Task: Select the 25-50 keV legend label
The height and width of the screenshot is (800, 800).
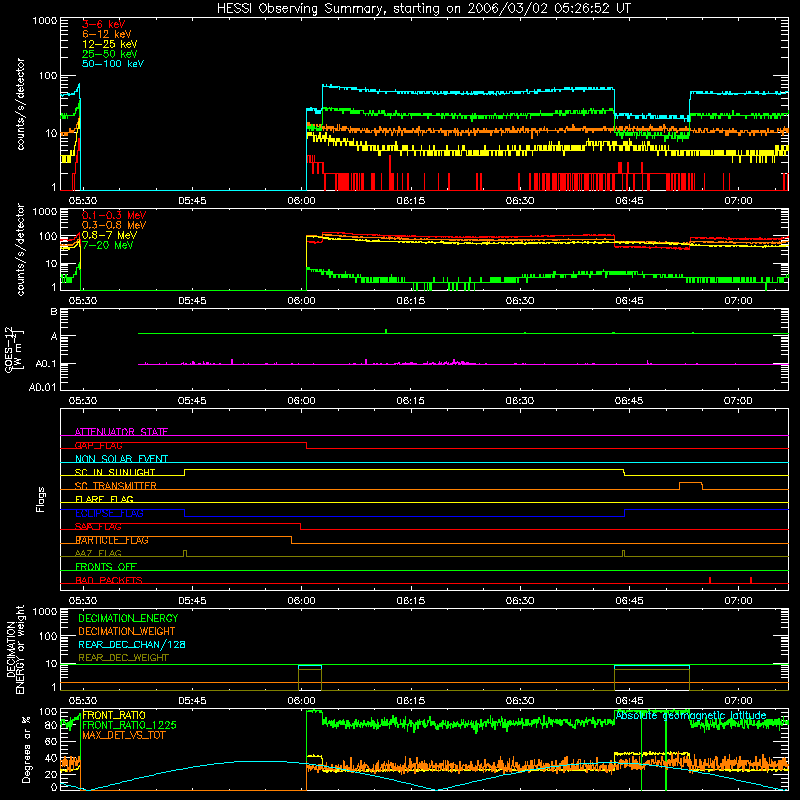Action: [x=110, y=54]
